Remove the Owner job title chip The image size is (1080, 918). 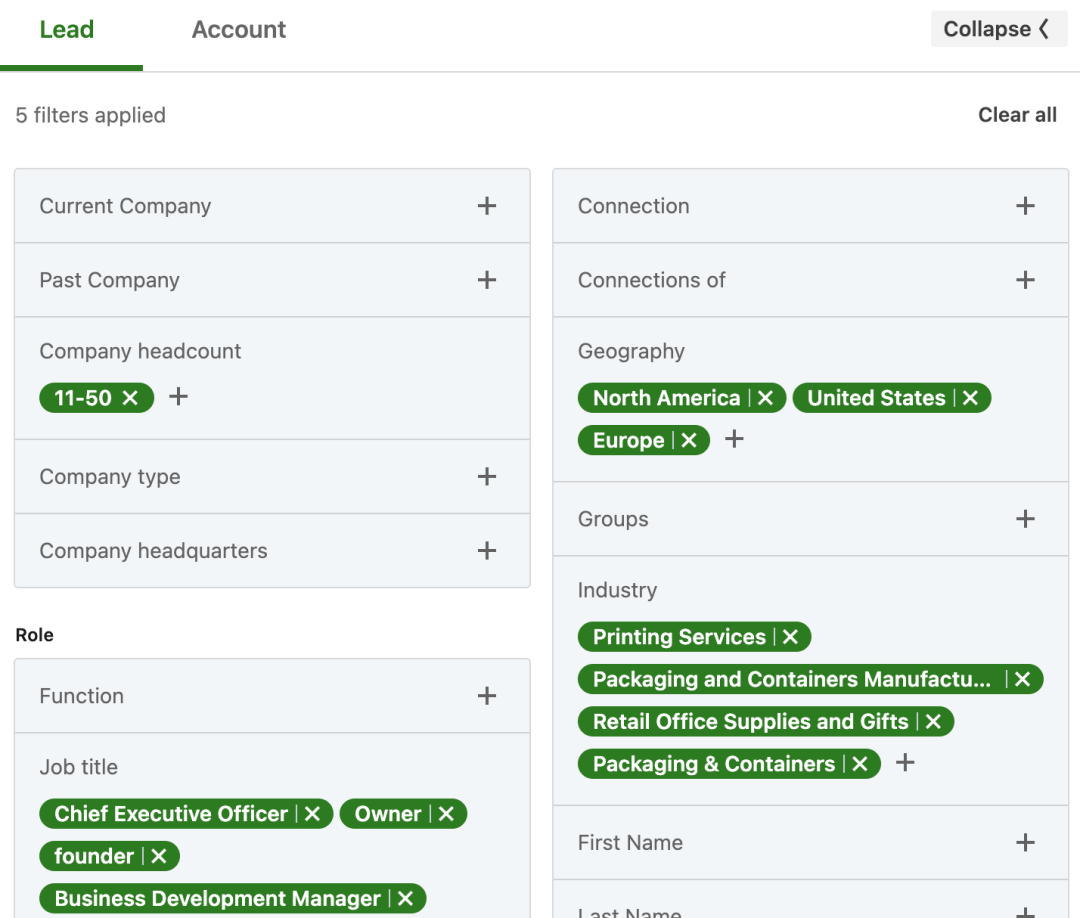point(446,814)
